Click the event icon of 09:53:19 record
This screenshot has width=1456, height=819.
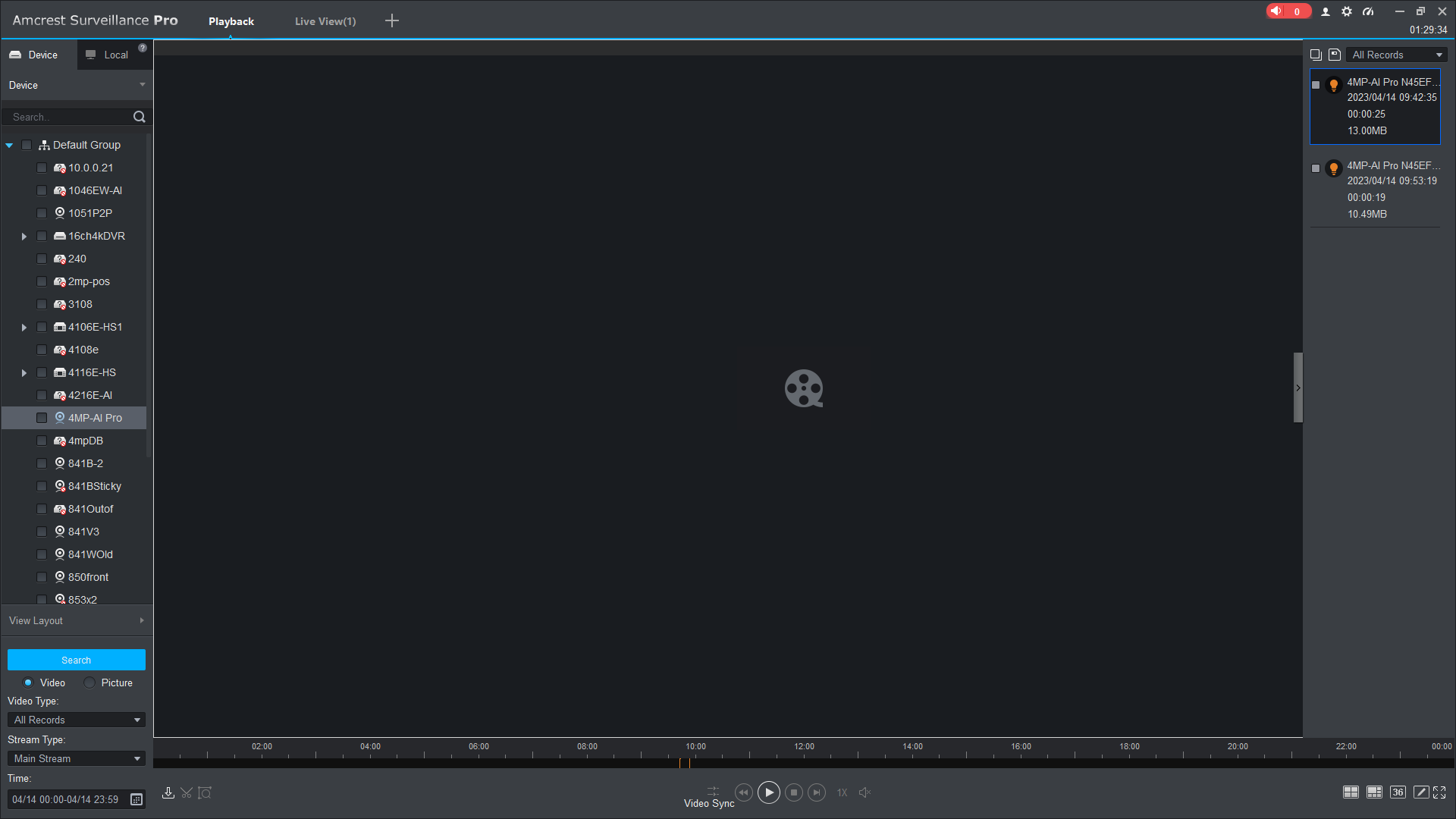click(x=1334, y=168)
